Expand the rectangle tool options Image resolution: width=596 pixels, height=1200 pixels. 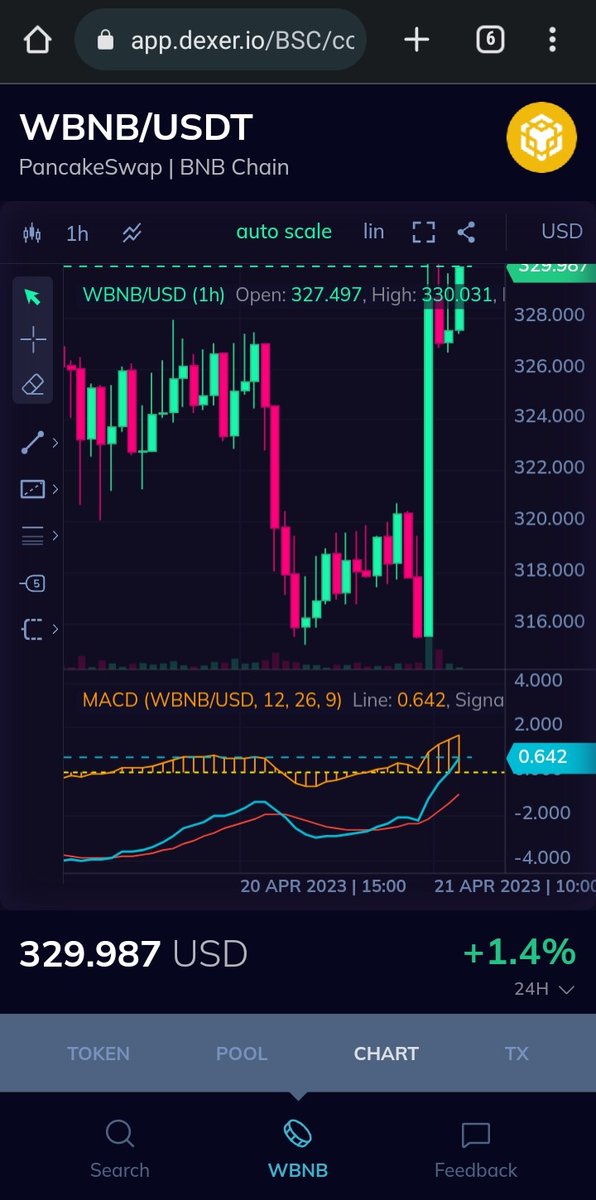tap(55, 489)
